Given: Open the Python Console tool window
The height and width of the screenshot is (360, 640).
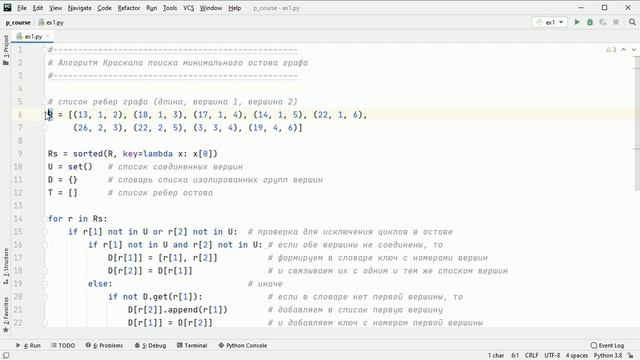Looking at the screenshot, I should [242, 345].
